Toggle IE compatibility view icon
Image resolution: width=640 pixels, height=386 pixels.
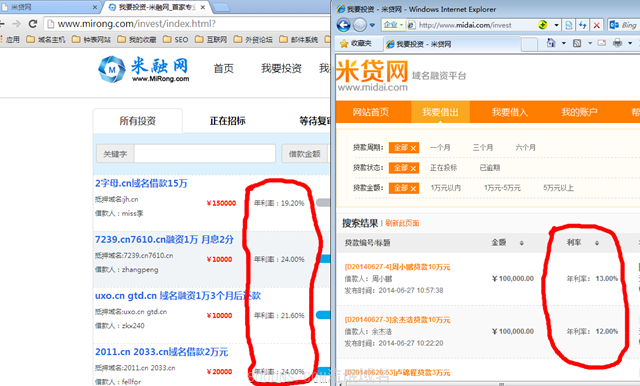(x=569, y=25)
